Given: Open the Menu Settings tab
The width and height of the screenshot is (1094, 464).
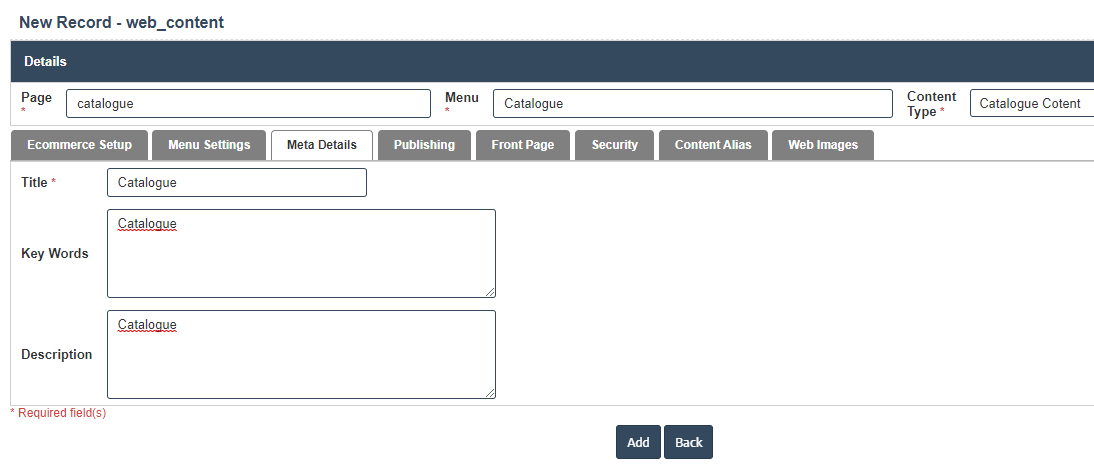Looking at the screenshot, I should tap(209, 145).
